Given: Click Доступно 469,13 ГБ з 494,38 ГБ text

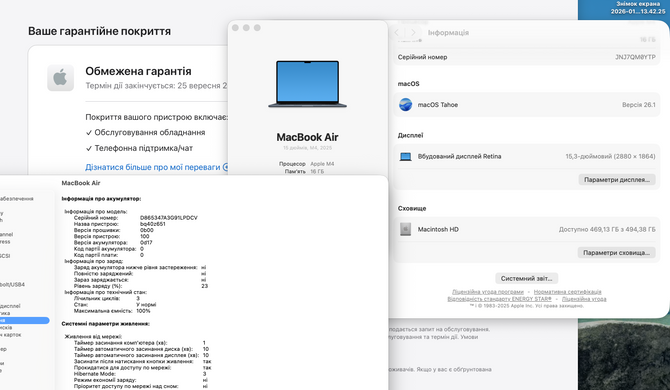Looking at the screenshot, I should pos(607,229).
